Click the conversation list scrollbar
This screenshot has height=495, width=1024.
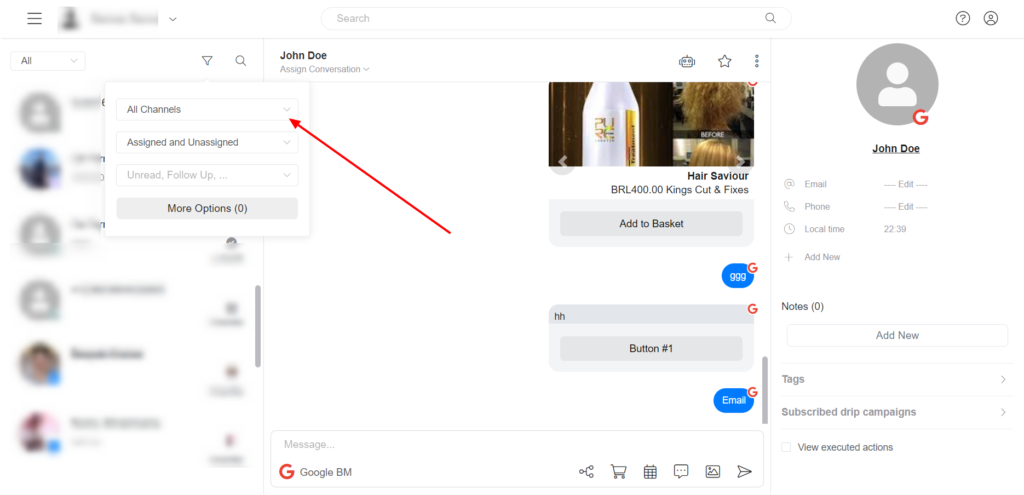point(258,326)
